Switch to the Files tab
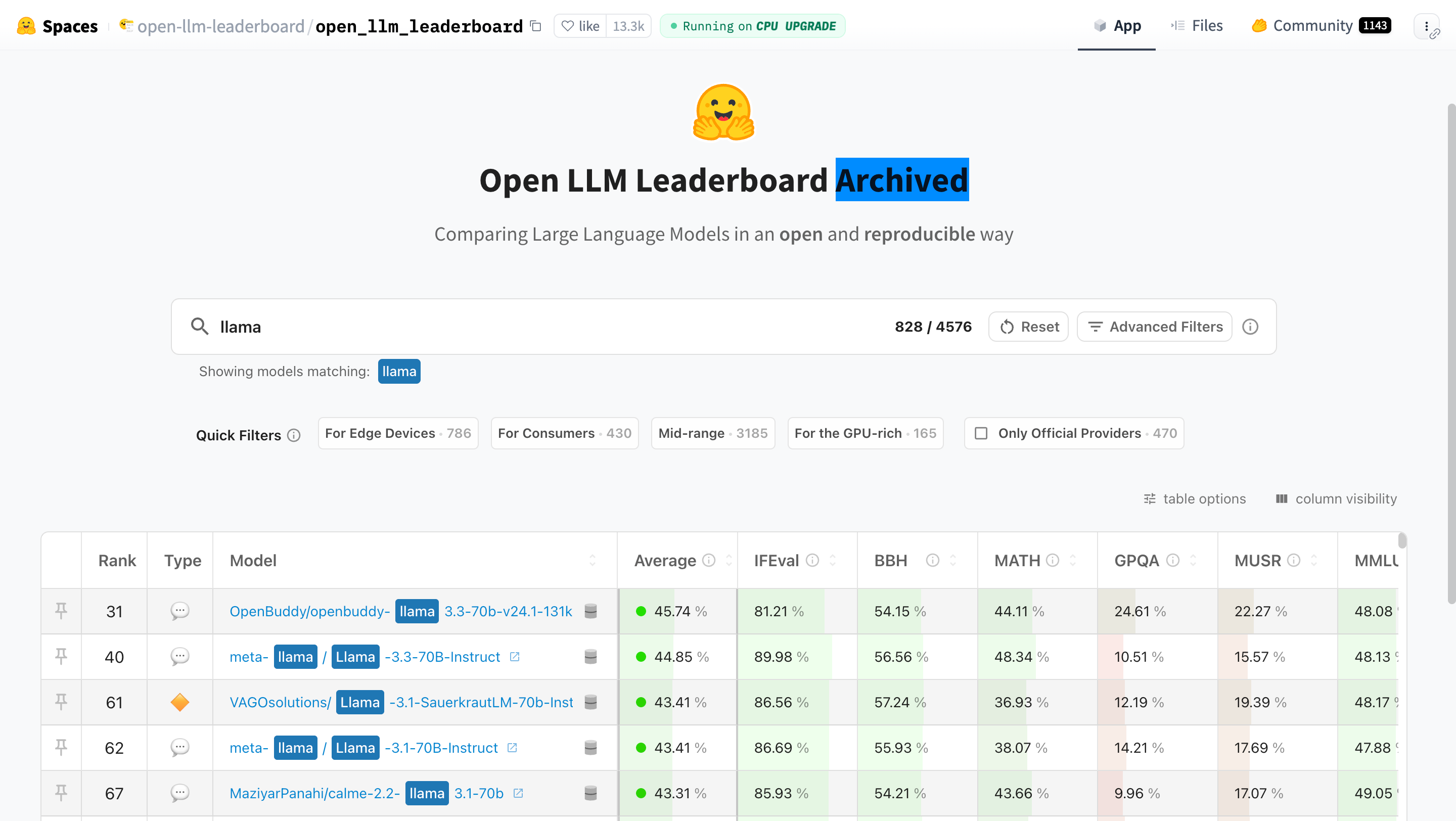Image resolution: width=1456 pixels, height=821 pixels. tap(1197, 26)
